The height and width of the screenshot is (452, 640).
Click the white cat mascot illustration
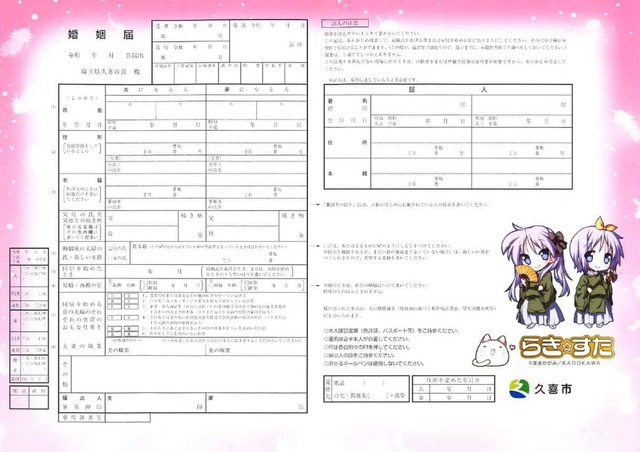click(x=491, y=350)
